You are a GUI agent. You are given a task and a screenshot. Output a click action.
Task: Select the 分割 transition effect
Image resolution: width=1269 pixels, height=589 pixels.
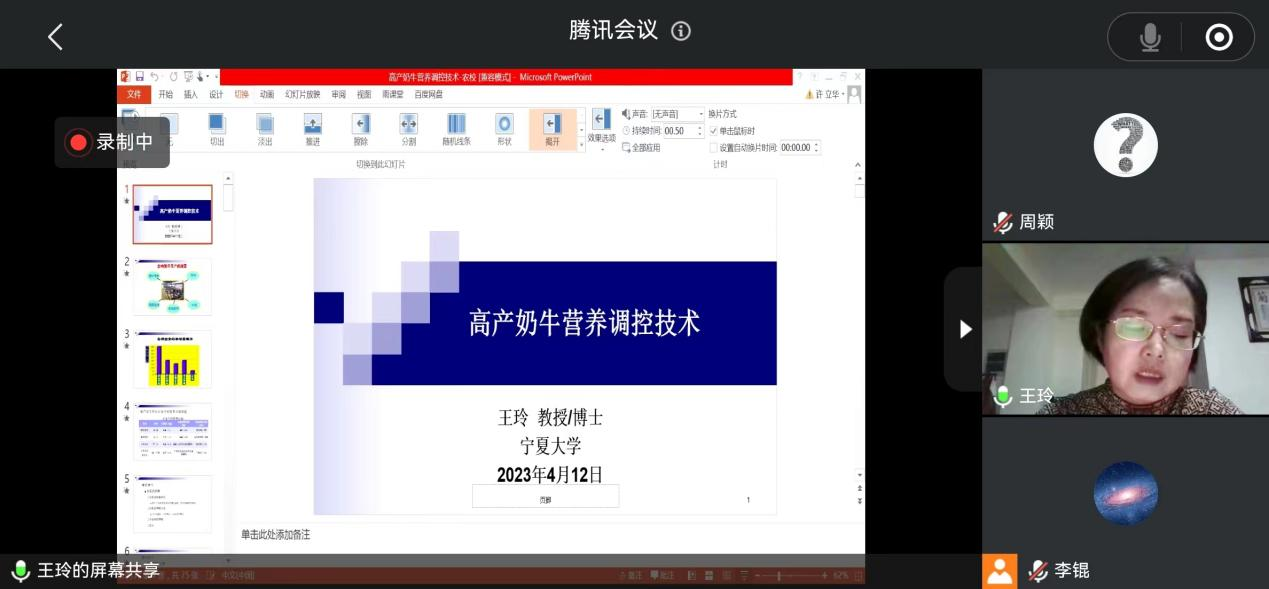(x=408, y=130)
